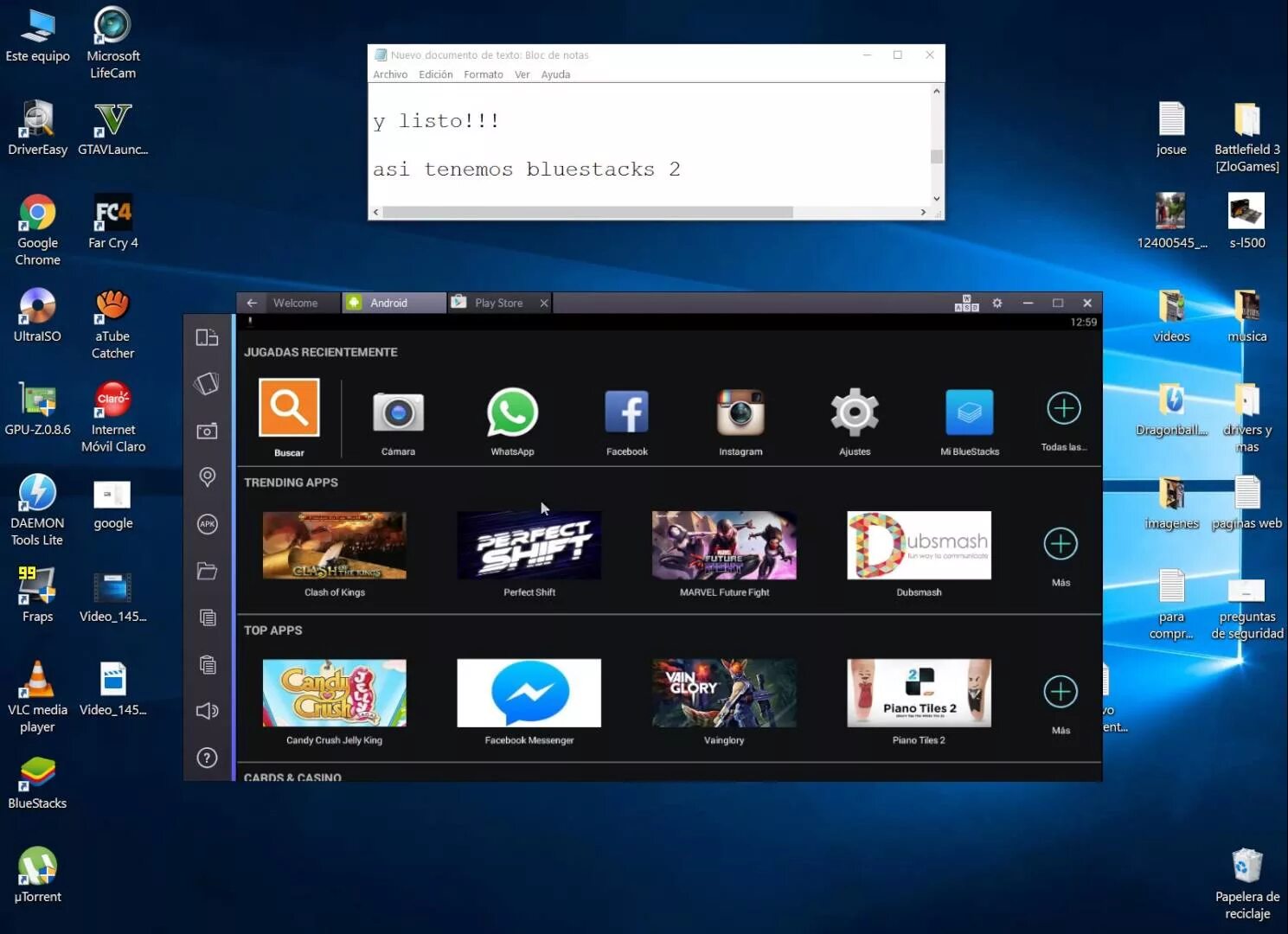1288x934 pixels.
Task: Open BlueStacks settings gear icon
Action: 997,303
